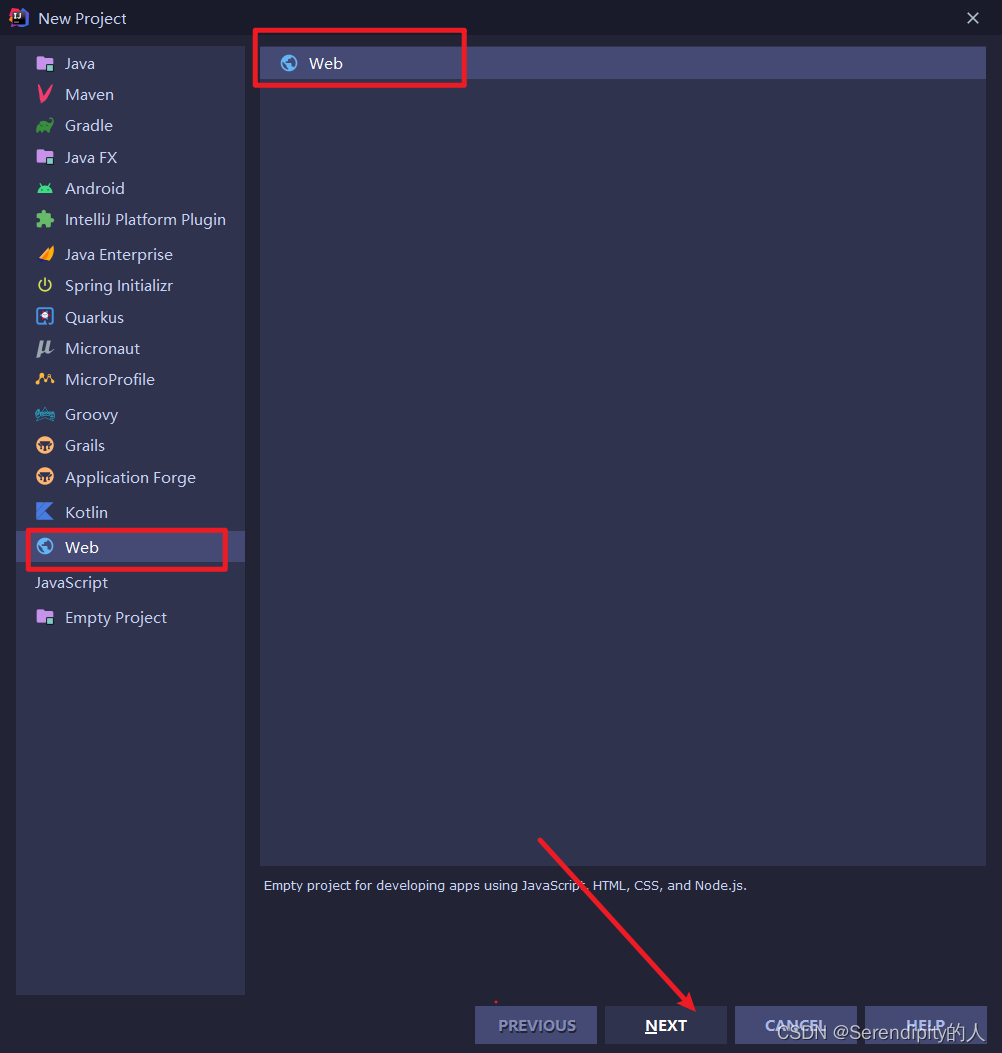Select the IntelliJ Platform Plugin generator
This screenshot has width=1002, height=1053.
click(x=144, y=219)
